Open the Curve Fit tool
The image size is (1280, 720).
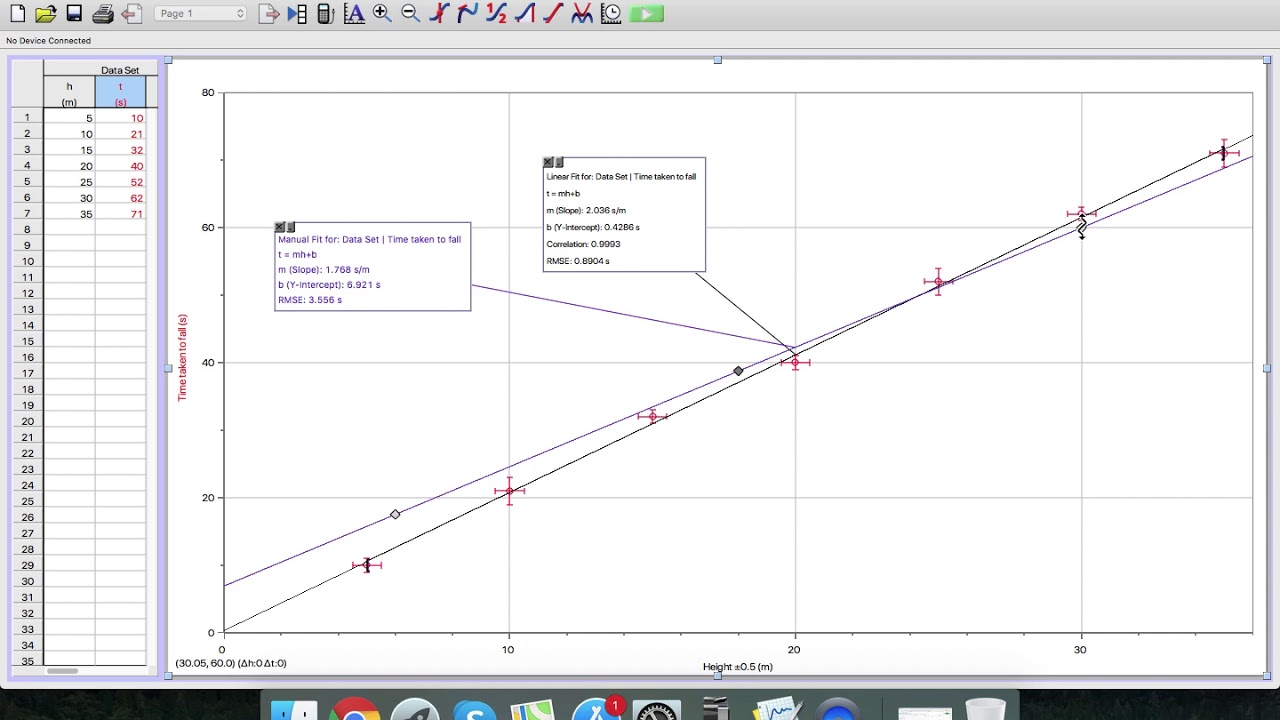[x=582, y=14]
